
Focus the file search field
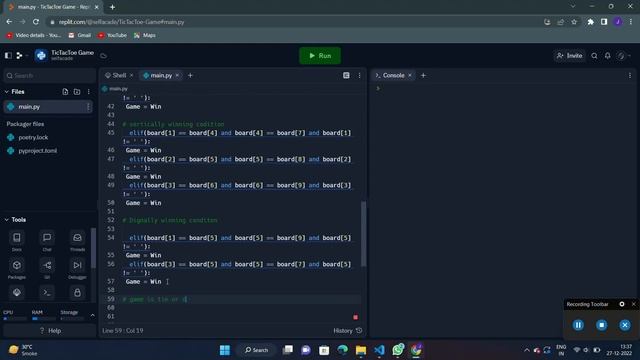(x=49, y=76)
